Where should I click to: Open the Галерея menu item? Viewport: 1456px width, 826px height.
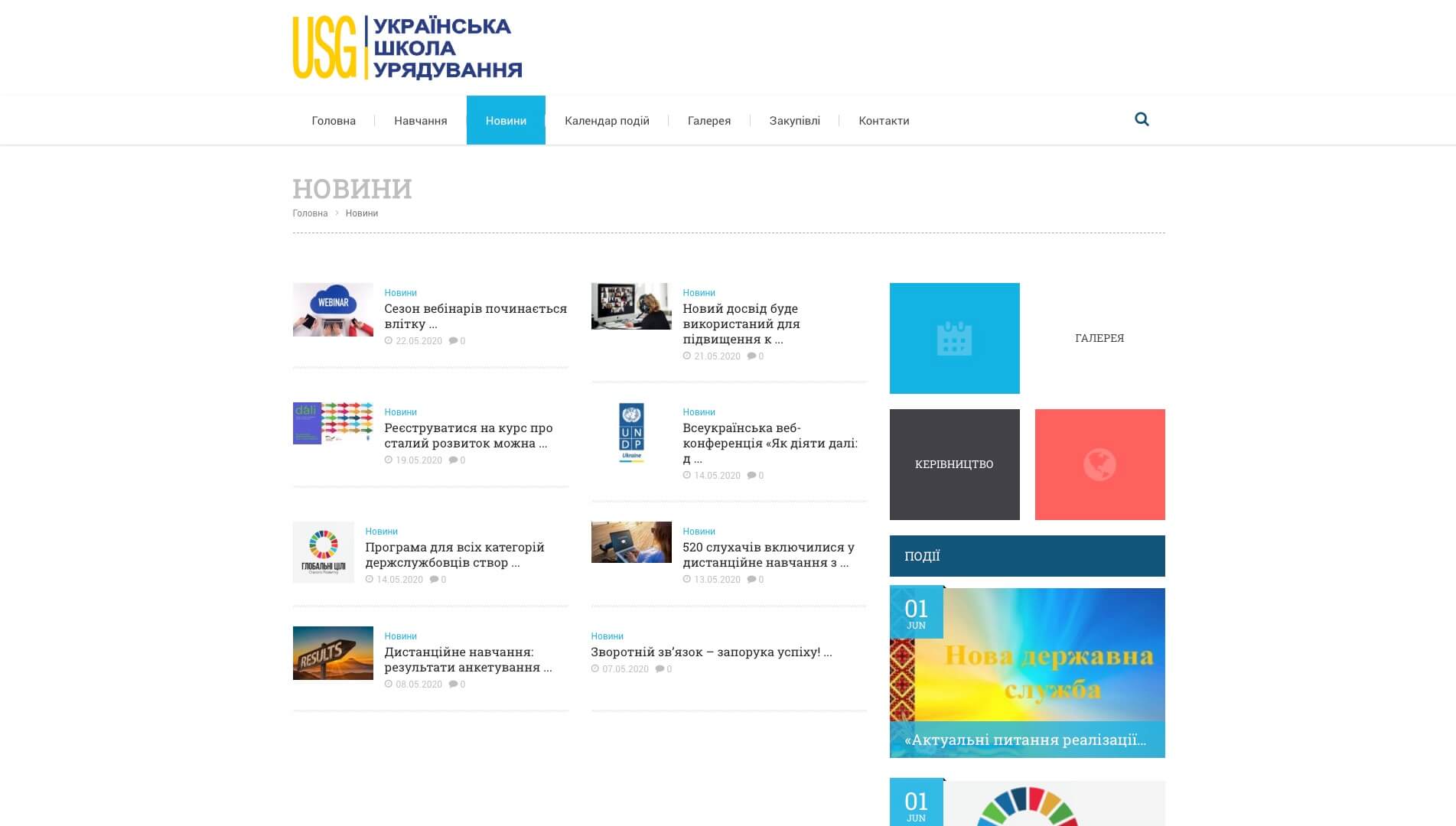[709, 121]
